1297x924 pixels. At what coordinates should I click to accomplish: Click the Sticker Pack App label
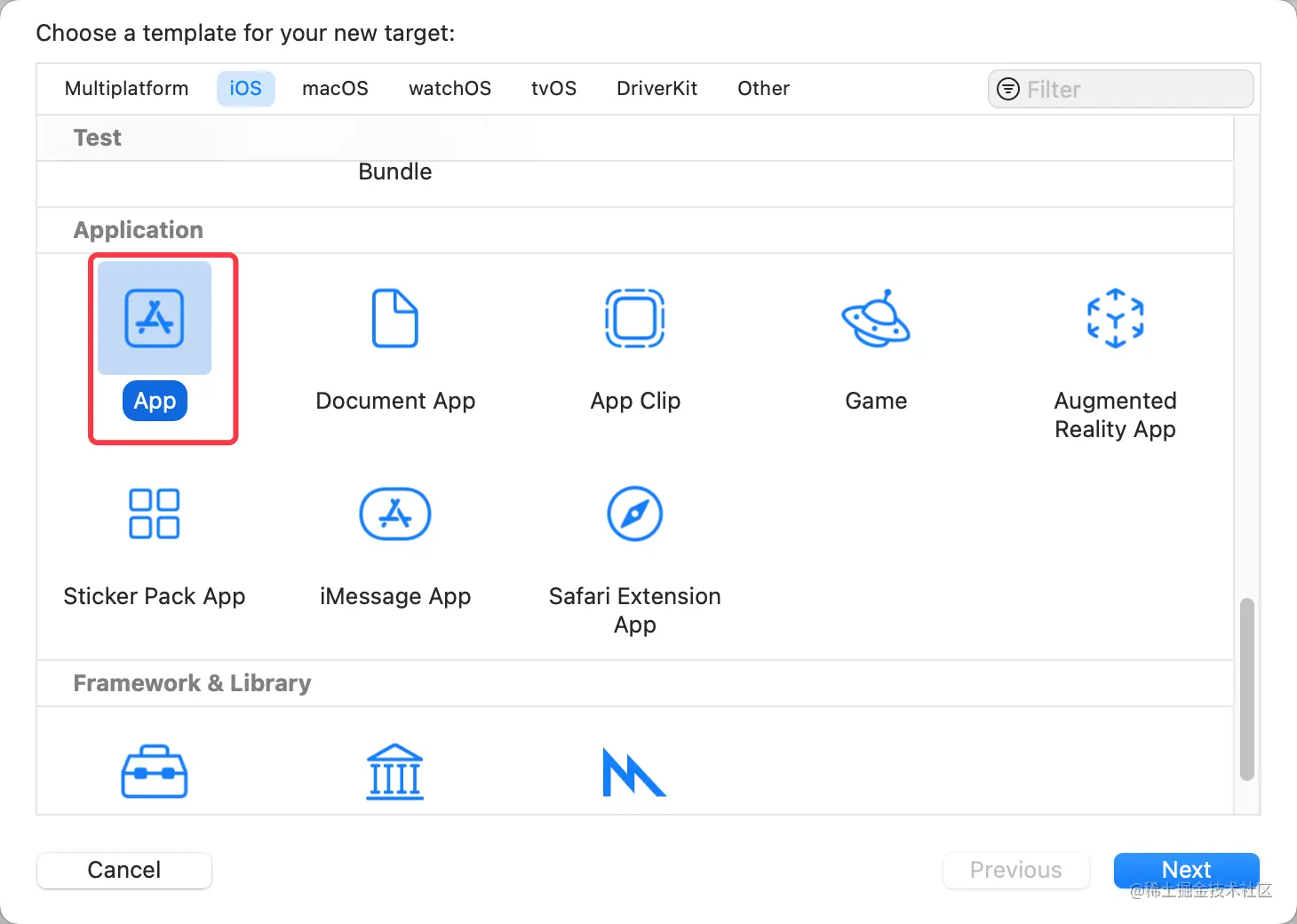[155, 596]
